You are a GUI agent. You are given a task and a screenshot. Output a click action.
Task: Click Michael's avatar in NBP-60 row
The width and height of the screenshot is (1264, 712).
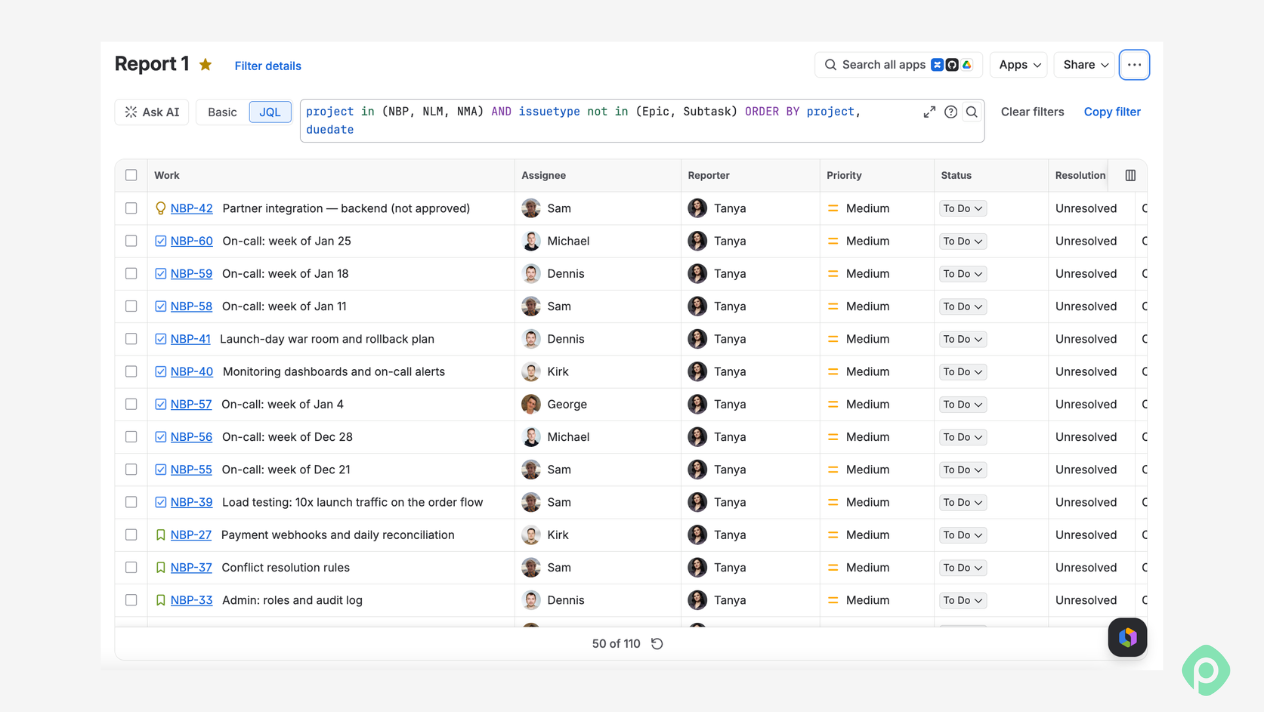coord(531,241)
